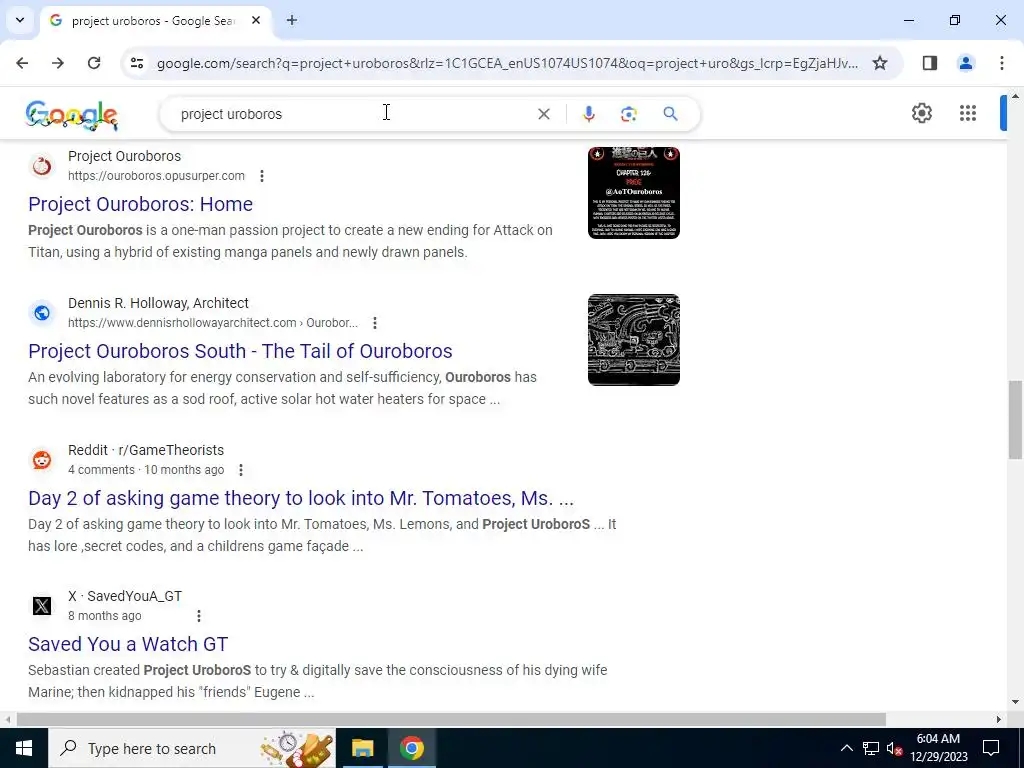Select the project uroboros Google Search tab
This screenshot has width=1024, height=768.
tap(152, 21)
